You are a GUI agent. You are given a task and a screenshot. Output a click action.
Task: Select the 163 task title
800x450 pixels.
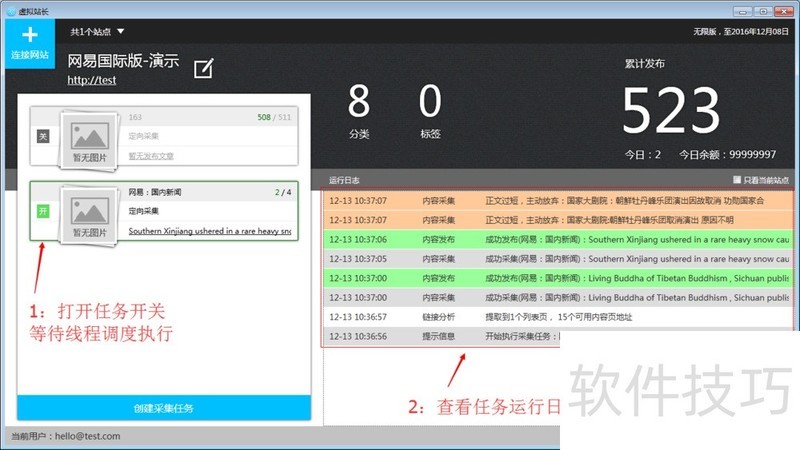(135, 117)
